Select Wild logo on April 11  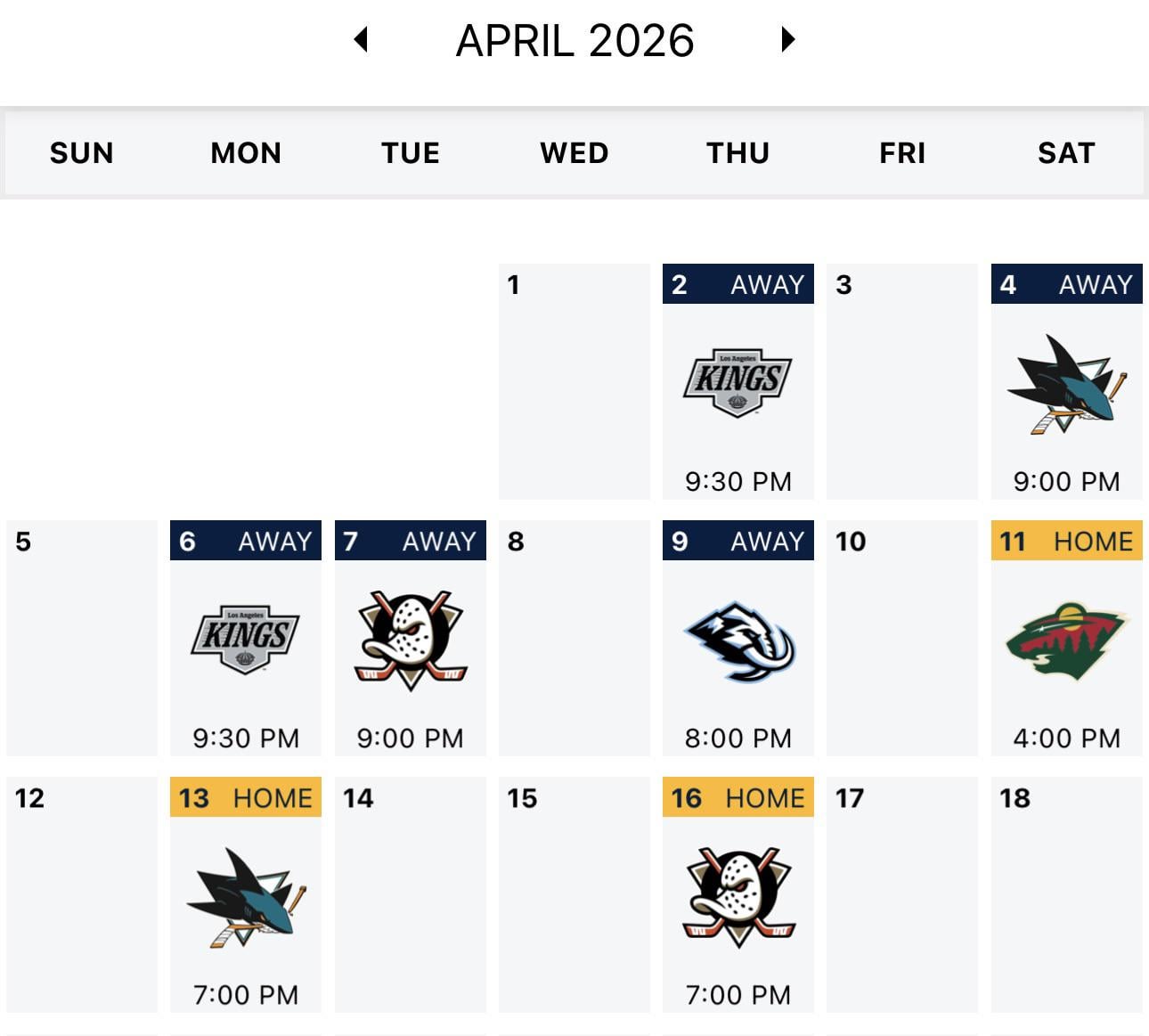coord(1066,640)
